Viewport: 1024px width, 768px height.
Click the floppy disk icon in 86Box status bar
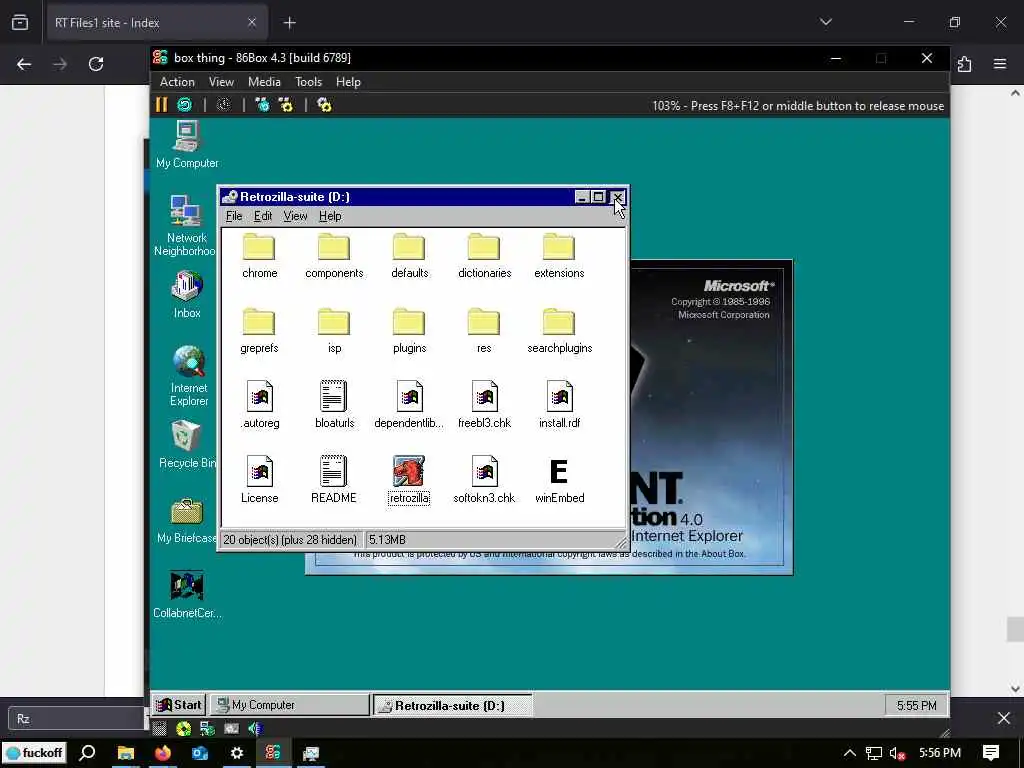[159, 729]
